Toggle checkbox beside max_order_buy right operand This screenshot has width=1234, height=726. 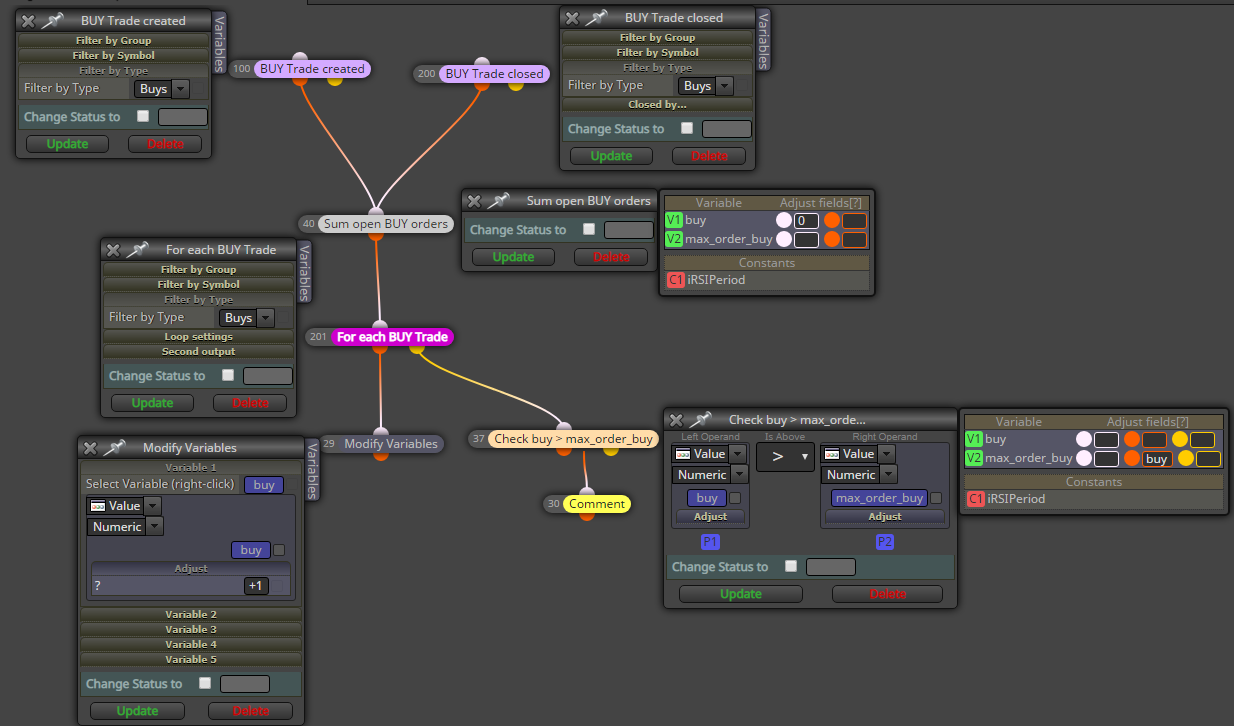(936, 498)
